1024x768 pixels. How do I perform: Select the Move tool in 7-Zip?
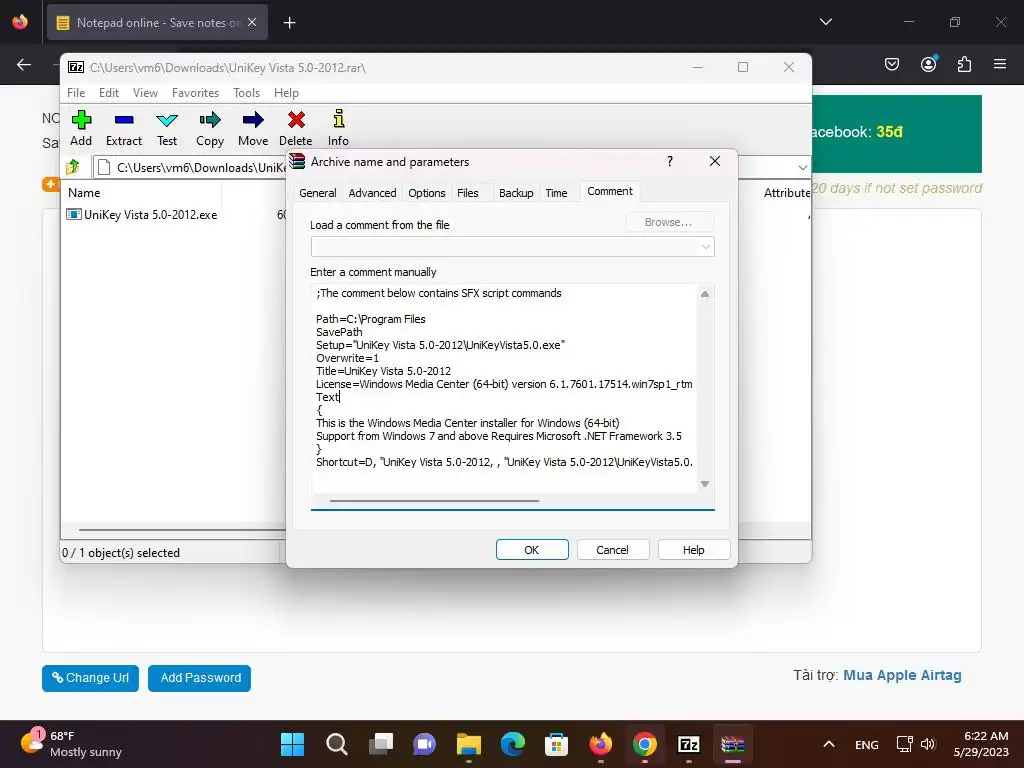[x=253, y=128]
